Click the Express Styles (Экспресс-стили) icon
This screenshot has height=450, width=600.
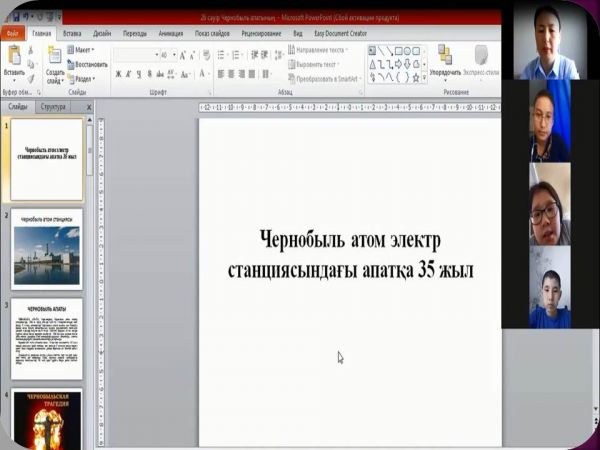click(483, 56)
